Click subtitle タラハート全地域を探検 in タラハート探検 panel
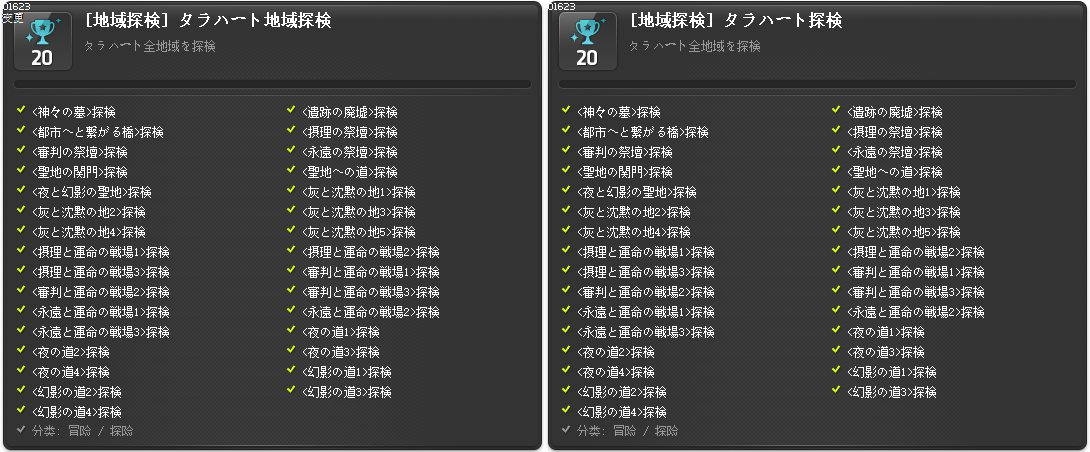This screenshot has height=452, width=1090. click(x=694, y=47)
